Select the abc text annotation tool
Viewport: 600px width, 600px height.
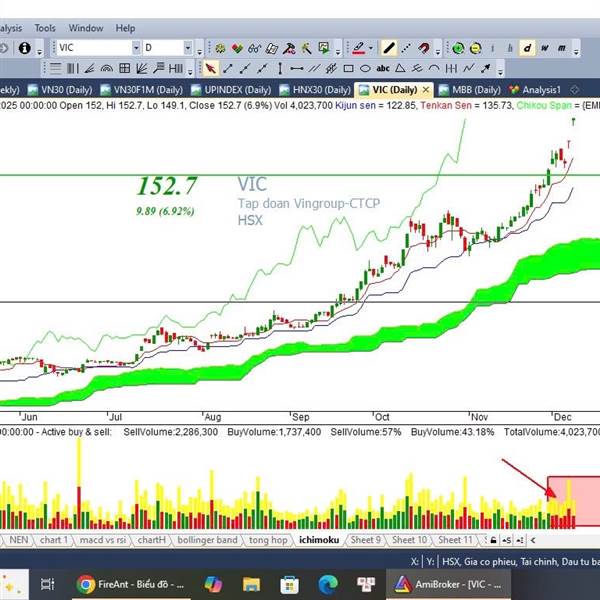coord(383,68)
